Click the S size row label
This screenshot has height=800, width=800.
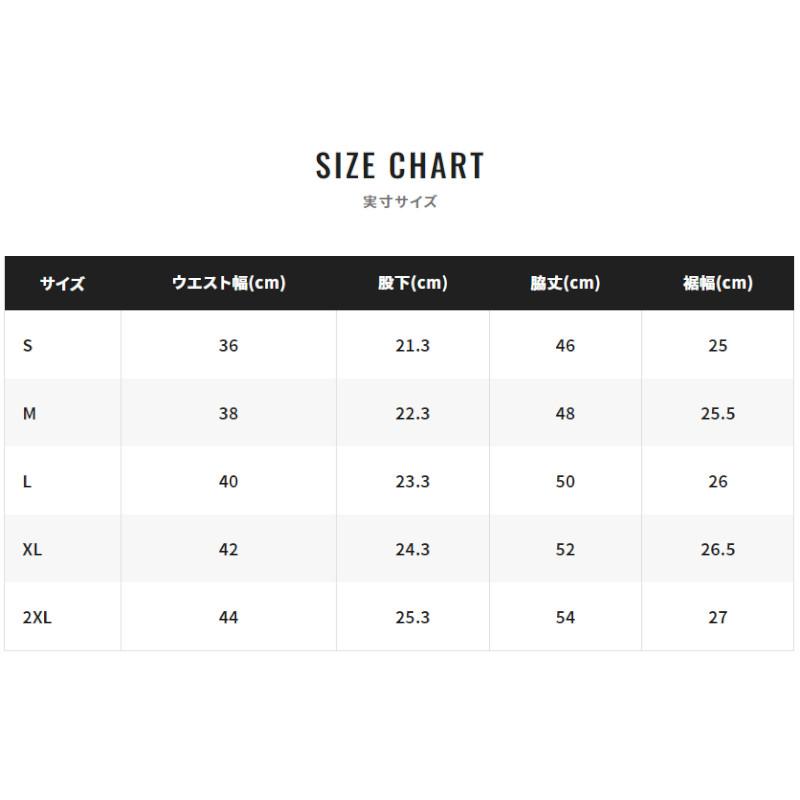(28, 345)
